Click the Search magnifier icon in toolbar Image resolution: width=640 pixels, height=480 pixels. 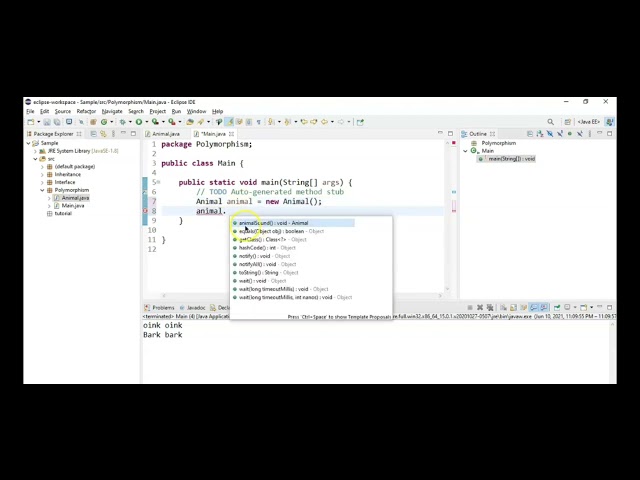[x=550, y=122]
